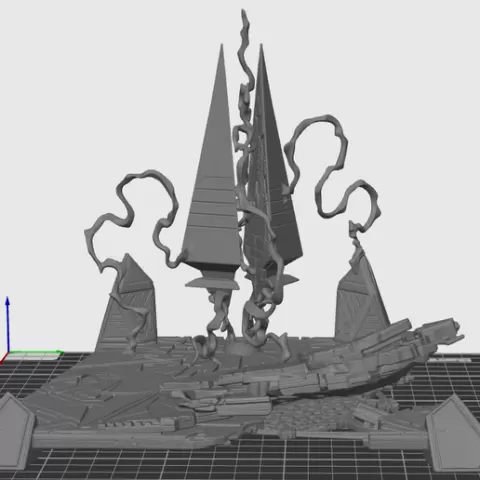
Task: Click the red axis line at origin
Action: click(x=3, y=358)
